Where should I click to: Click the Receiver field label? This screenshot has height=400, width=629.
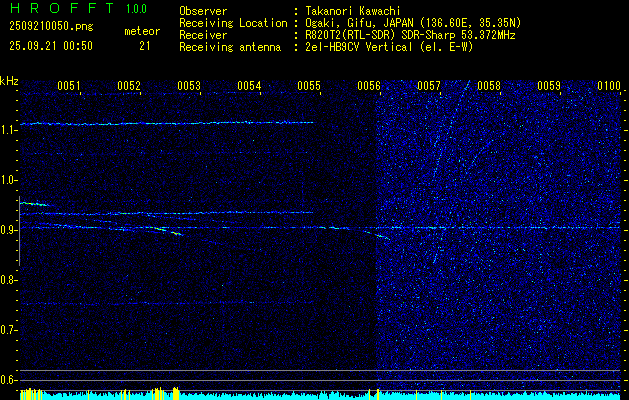pos(203,35)
